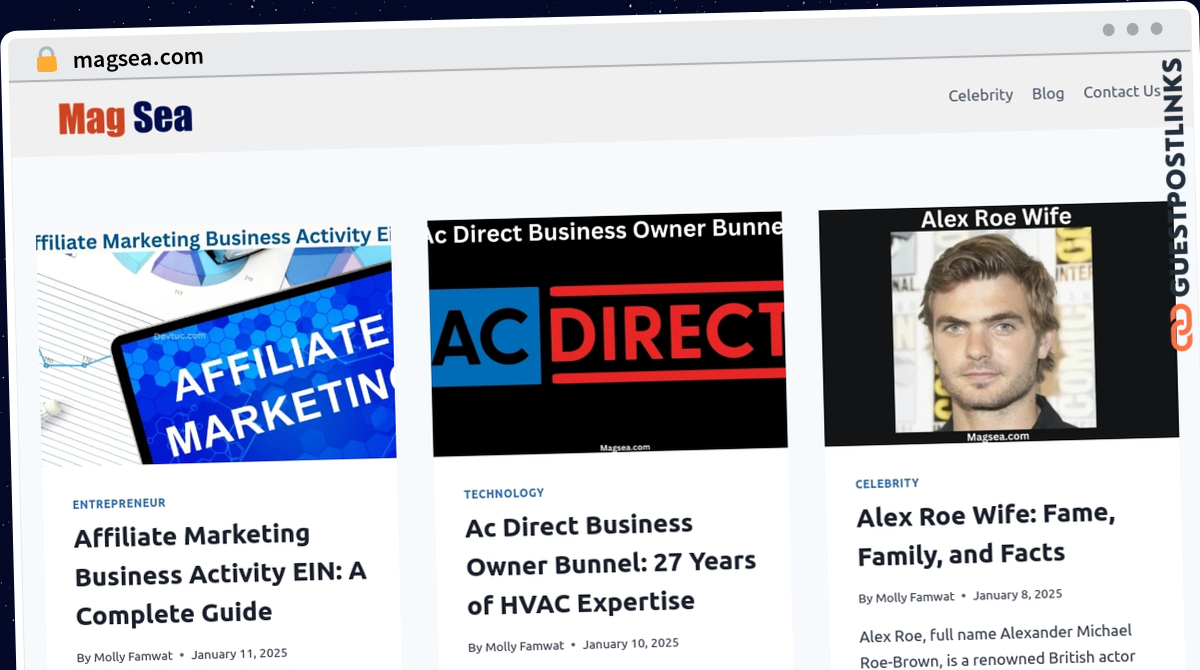Click the date January 8, 2025
Screen dimensions: 1200x670
tap(1018, 594)
